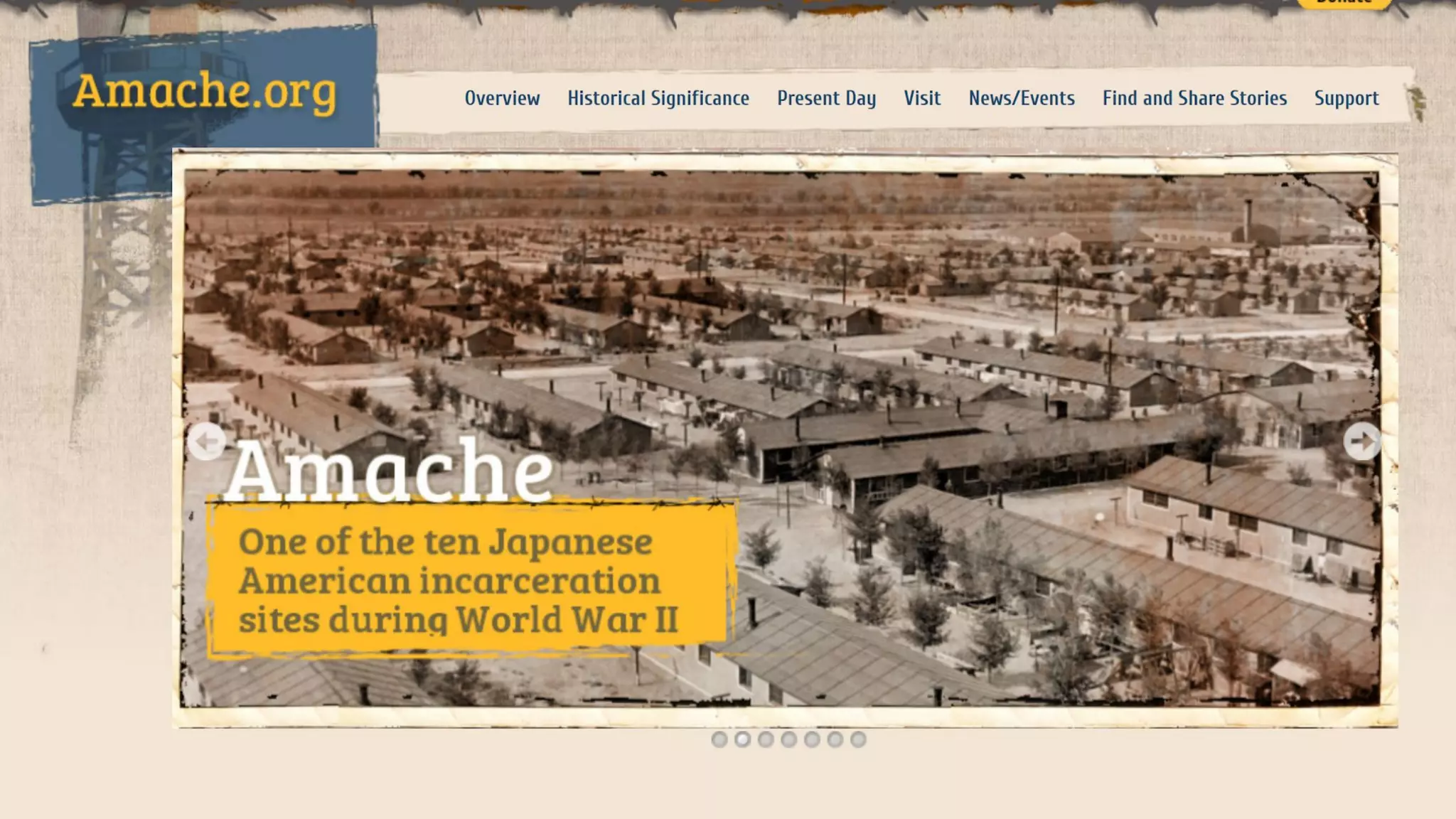Click the Amache.org logo
1456x819 pixels.
(204, 91)
